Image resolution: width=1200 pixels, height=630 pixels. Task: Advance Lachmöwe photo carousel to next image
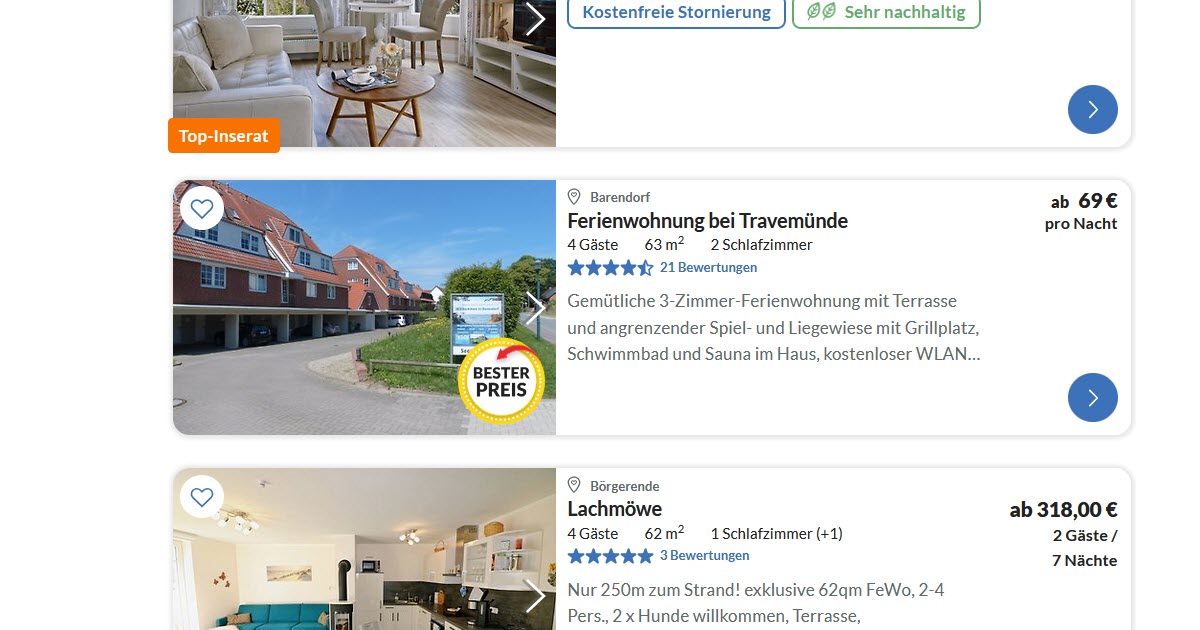pos(535,596)
